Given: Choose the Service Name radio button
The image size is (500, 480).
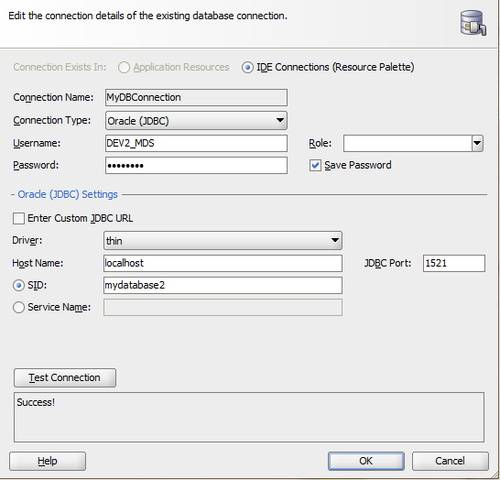Looking at the screenshot, I should 19,307.
